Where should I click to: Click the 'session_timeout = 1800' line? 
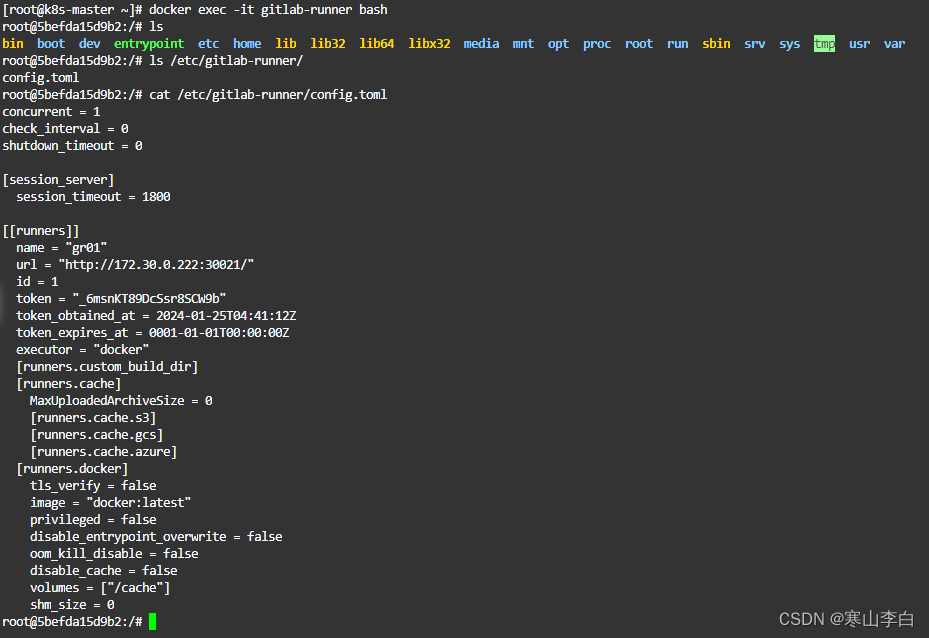tap(94, 197)
